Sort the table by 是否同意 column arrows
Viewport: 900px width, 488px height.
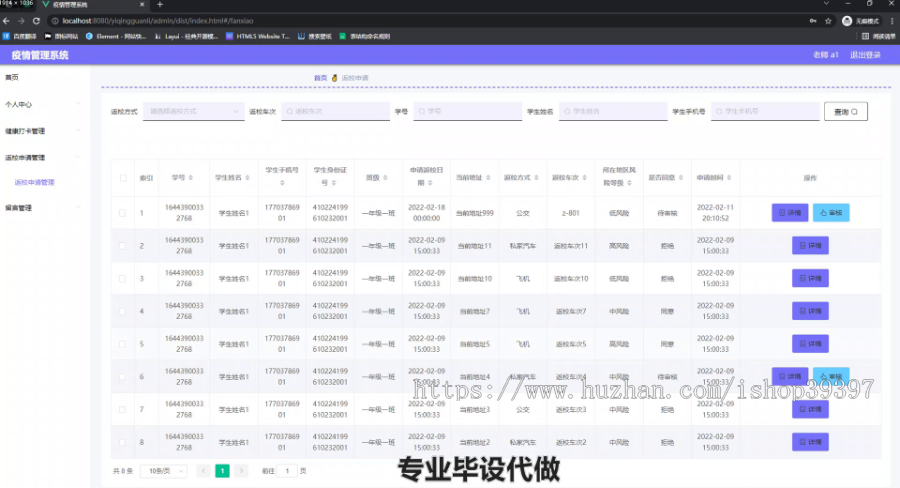tap(681, 178)
